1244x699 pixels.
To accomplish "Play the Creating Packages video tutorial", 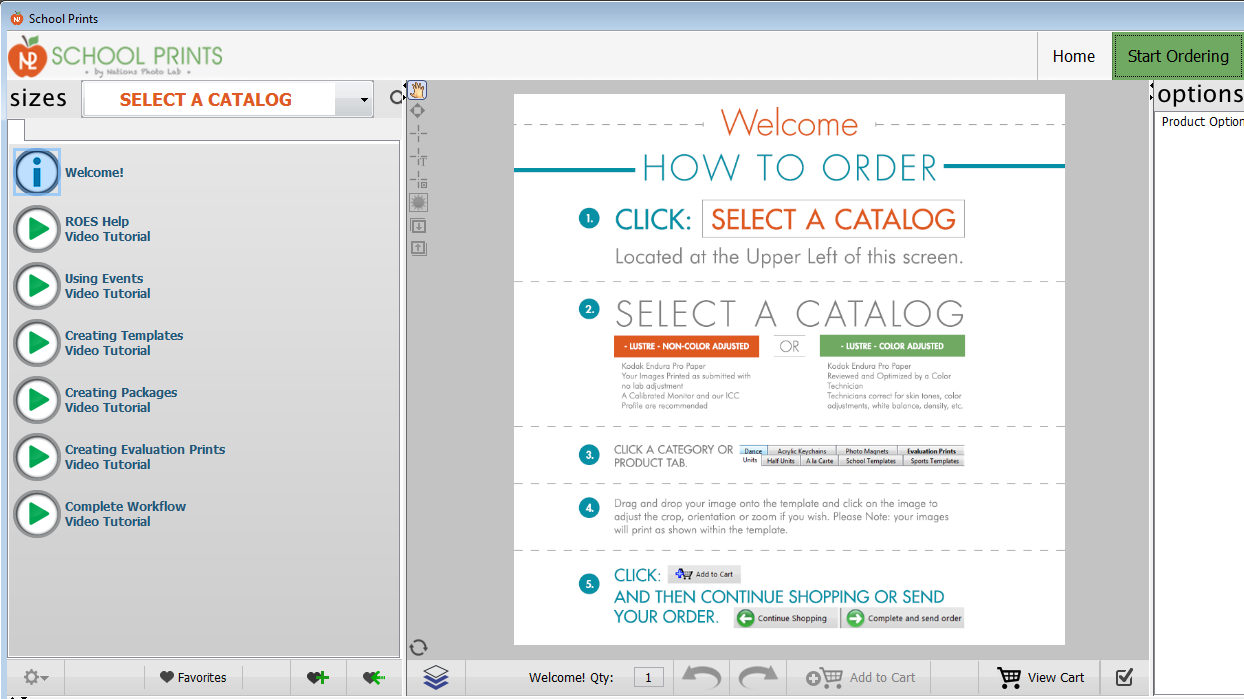I will [37, 400].
